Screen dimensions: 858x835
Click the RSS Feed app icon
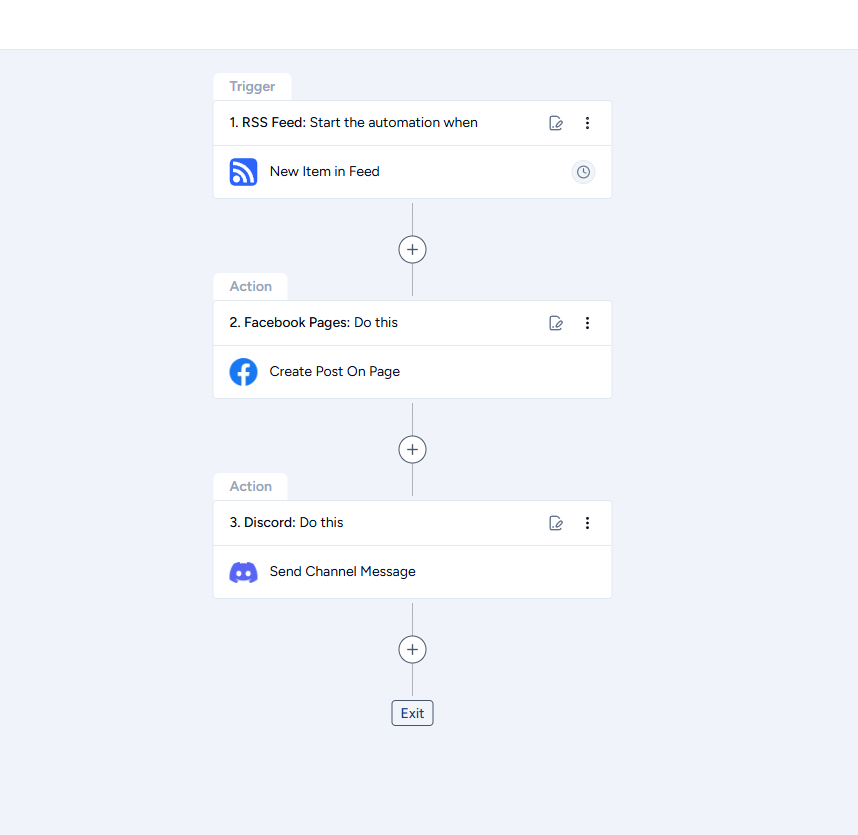pos(243,172)
